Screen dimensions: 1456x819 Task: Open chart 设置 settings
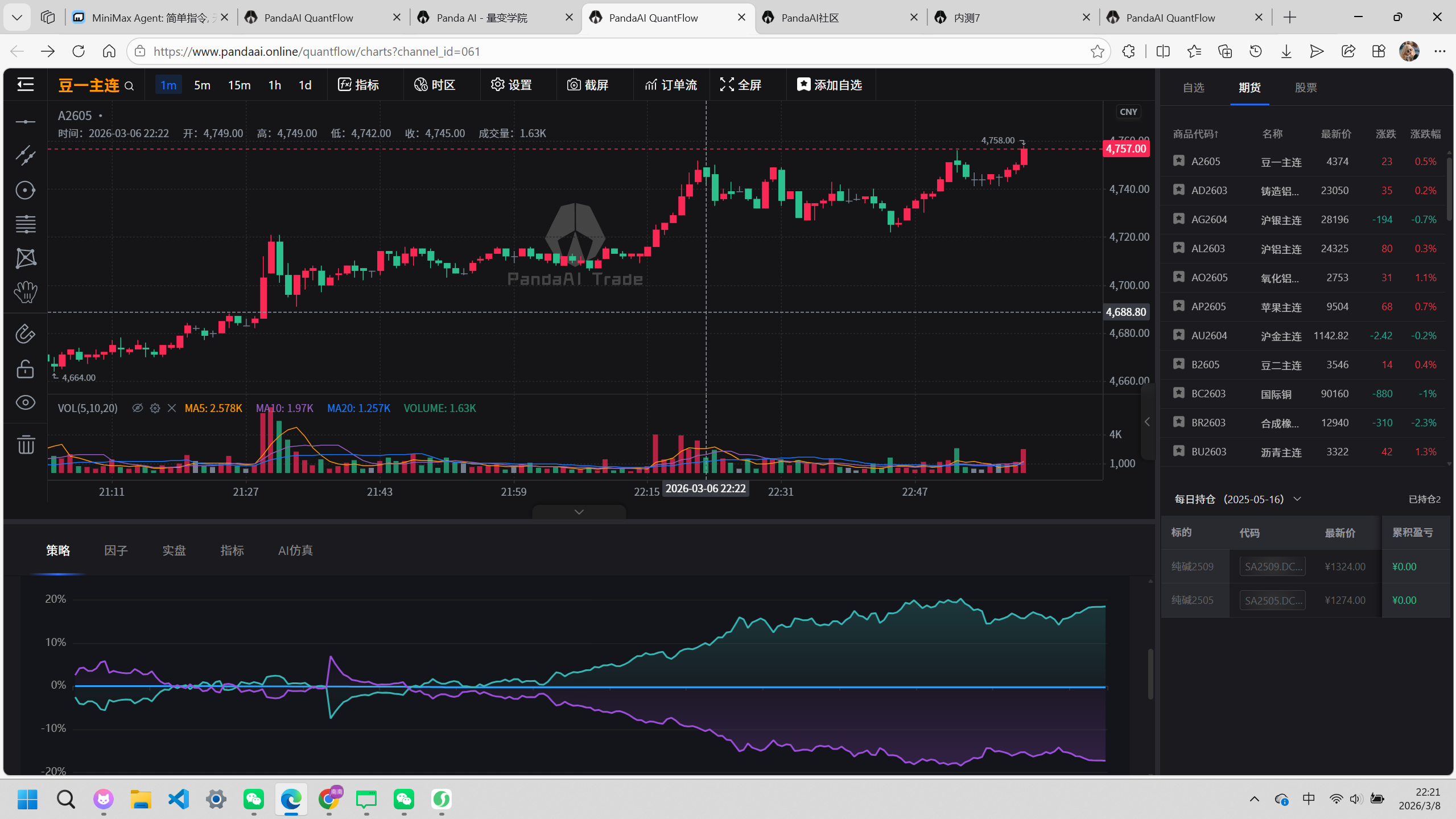pos(512,85)
